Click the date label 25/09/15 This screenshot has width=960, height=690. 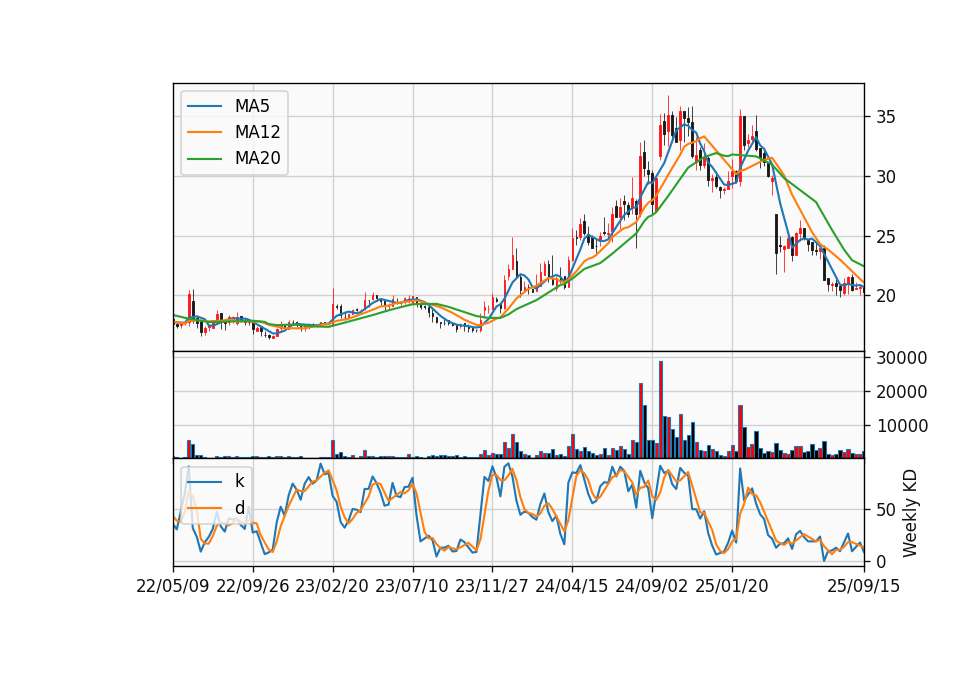864,586
